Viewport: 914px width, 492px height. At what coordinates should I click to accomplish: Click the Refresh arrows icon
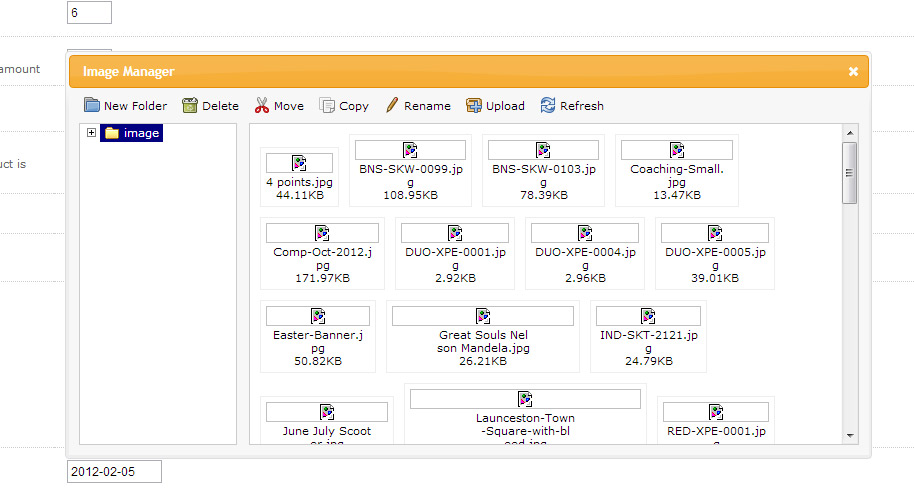coord(548,106)
